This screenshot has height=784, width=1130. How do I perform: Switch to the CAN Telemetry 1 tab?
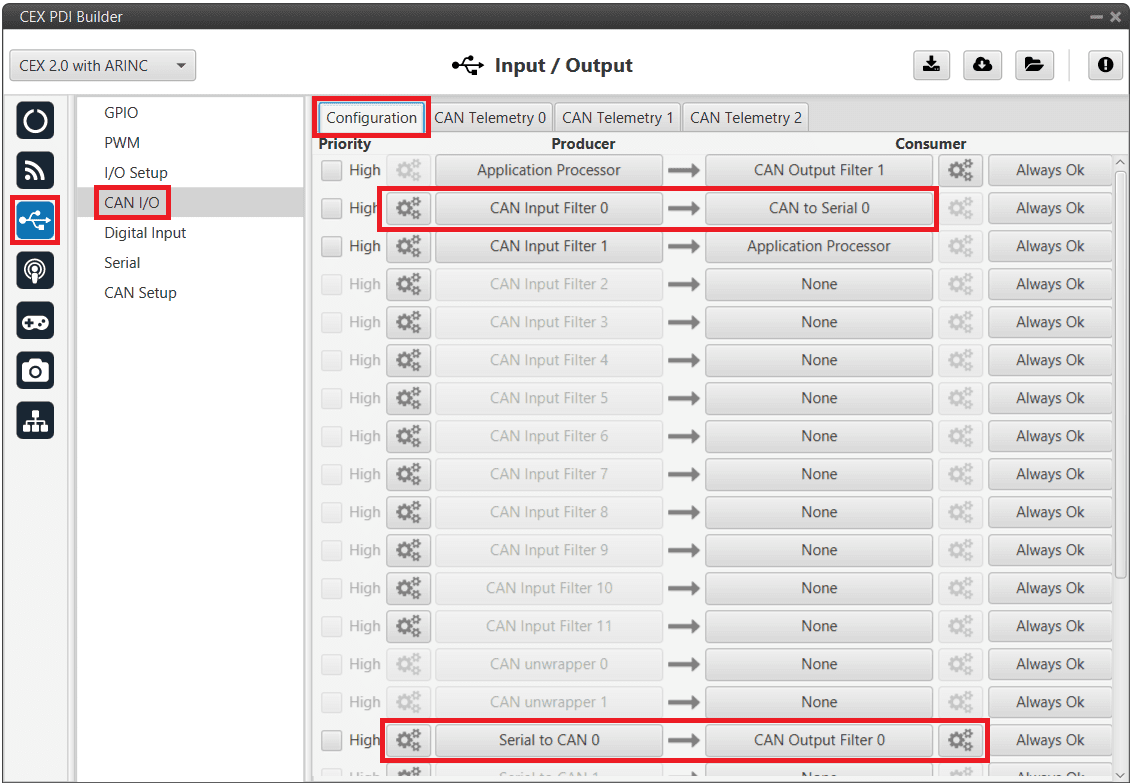[617, 118]
